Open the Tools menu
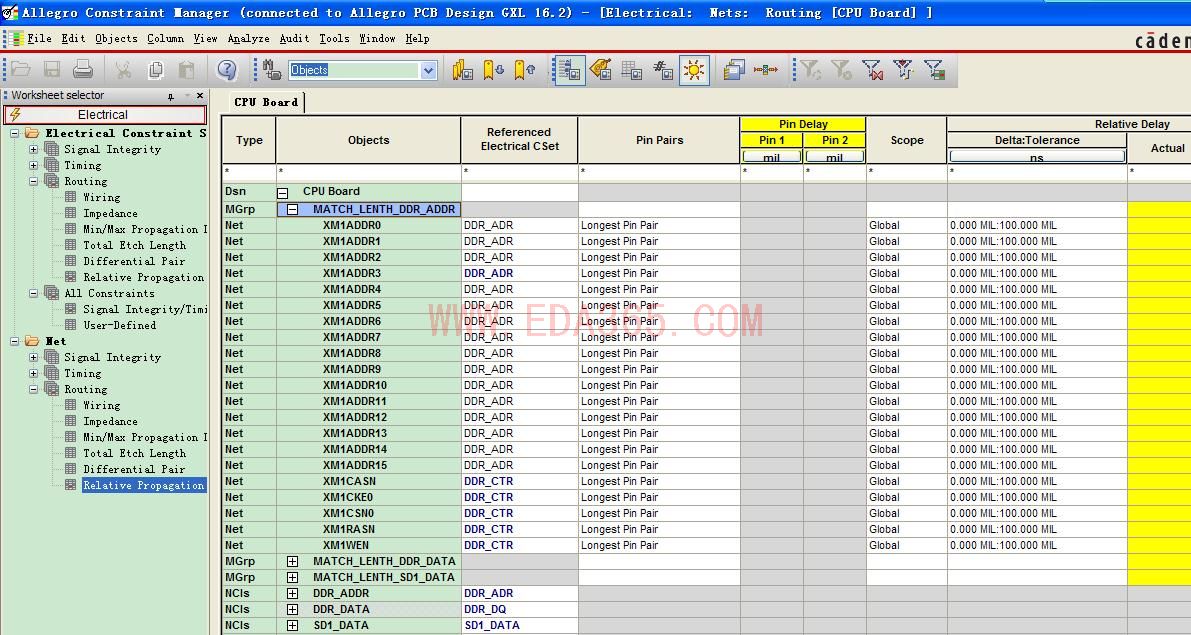Screen dimensions: 1191x635 click(x=334, y=38)
